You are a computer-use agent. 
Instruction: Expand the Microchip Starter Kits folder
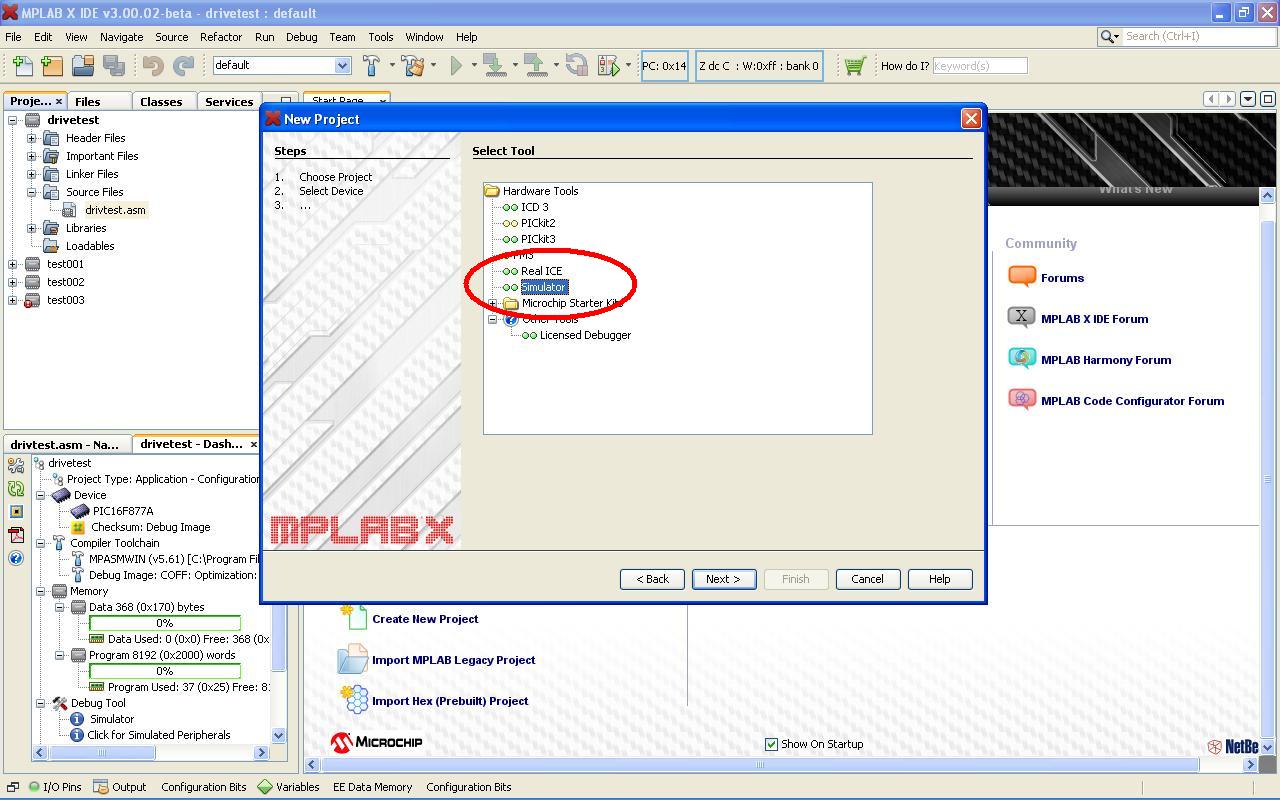(x=493, y=303)
